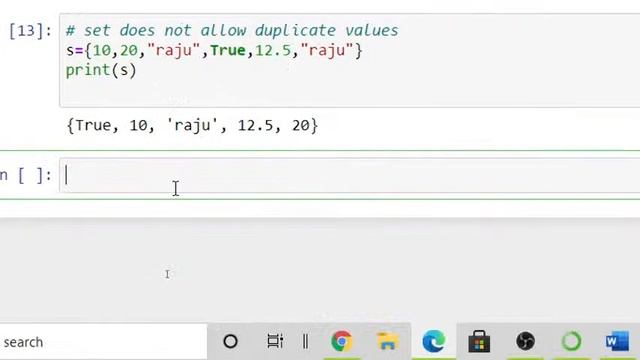The height and width of the screenshot is (360, 640).
Task: Open Task View on the taskbar
Action: coord(275,341)
